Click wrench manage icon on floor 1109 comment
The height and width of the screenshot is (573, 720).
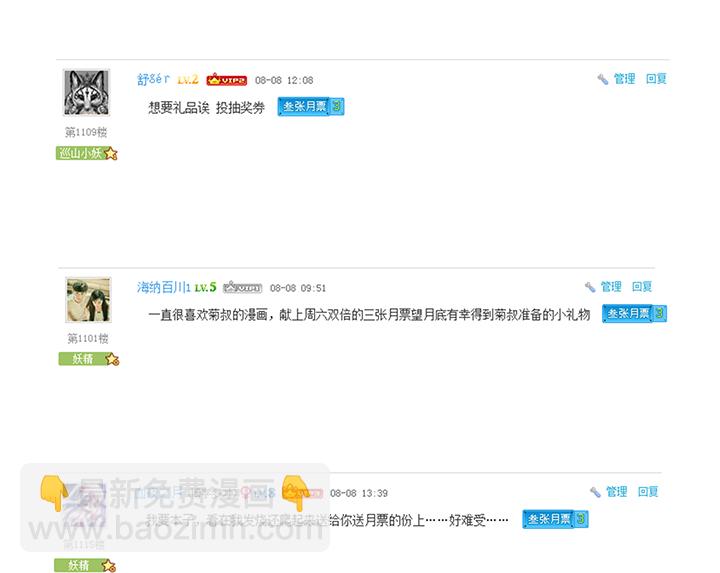(x=602, y=79)
